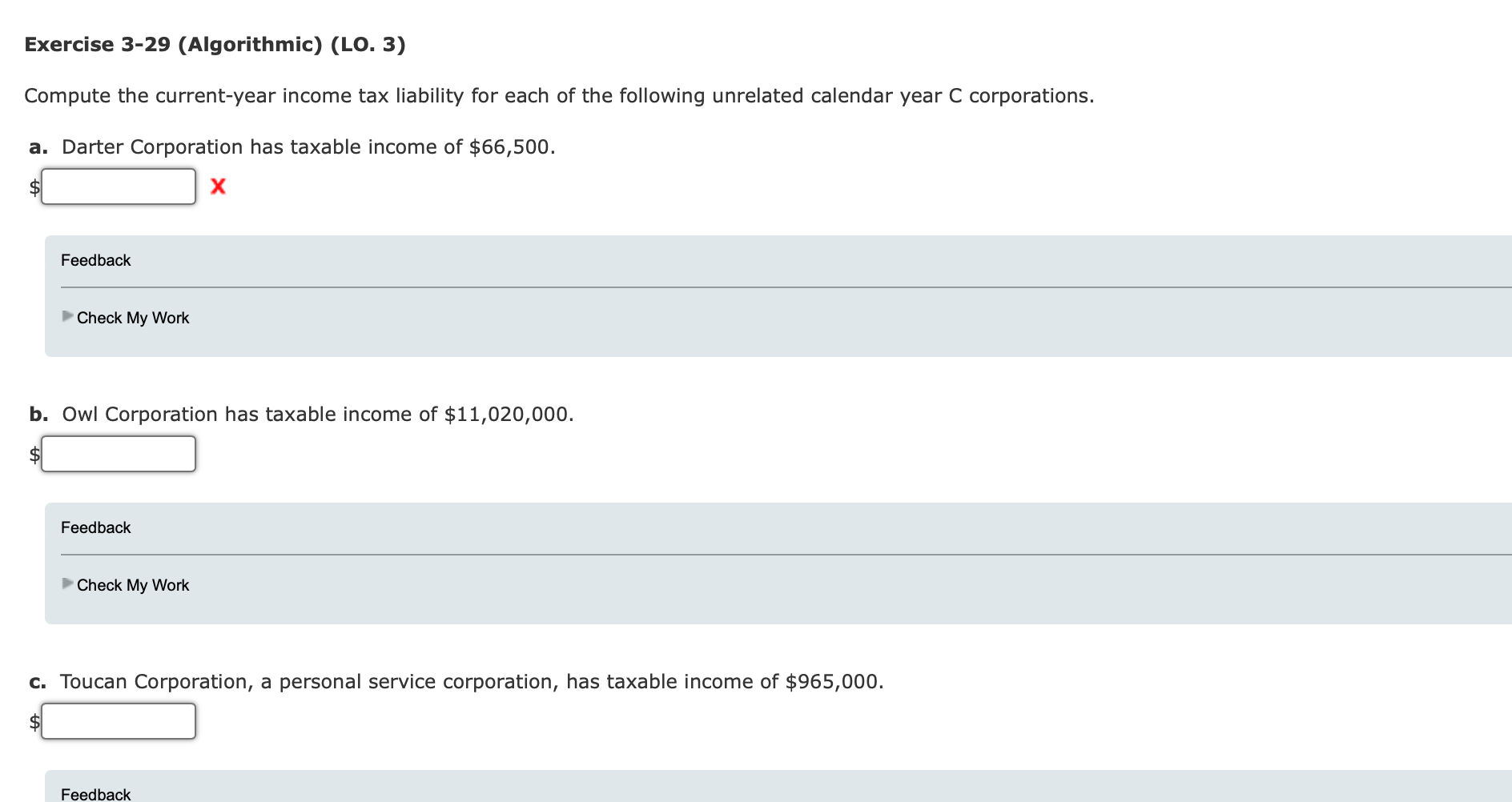
Task: Select the Feedback heading in the second panel
Action: pyautogui.click(x=94, y=527)
